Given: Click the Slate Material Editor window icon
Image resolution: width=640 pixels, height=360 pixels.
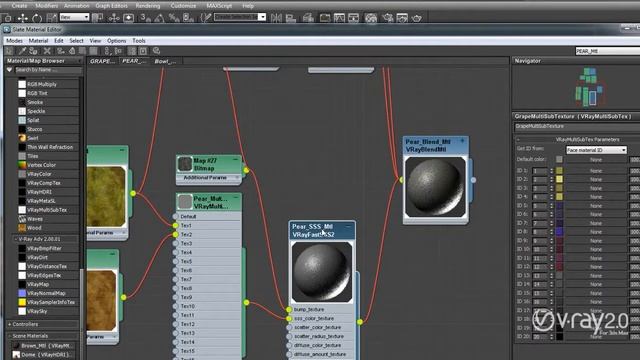Looking at the screenshot, I should coord(7,29).
